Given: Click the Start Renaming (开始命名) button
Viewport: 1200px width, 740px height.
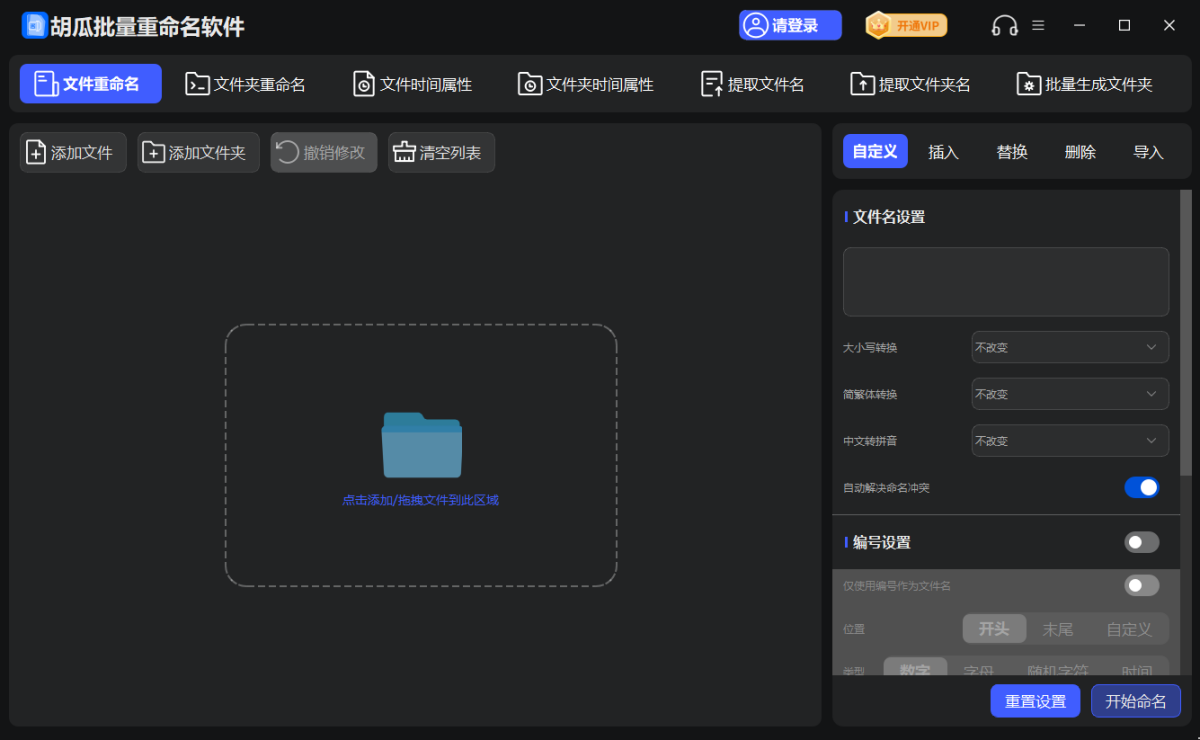Looking at the screenshot, I should tap(1135, 701).
